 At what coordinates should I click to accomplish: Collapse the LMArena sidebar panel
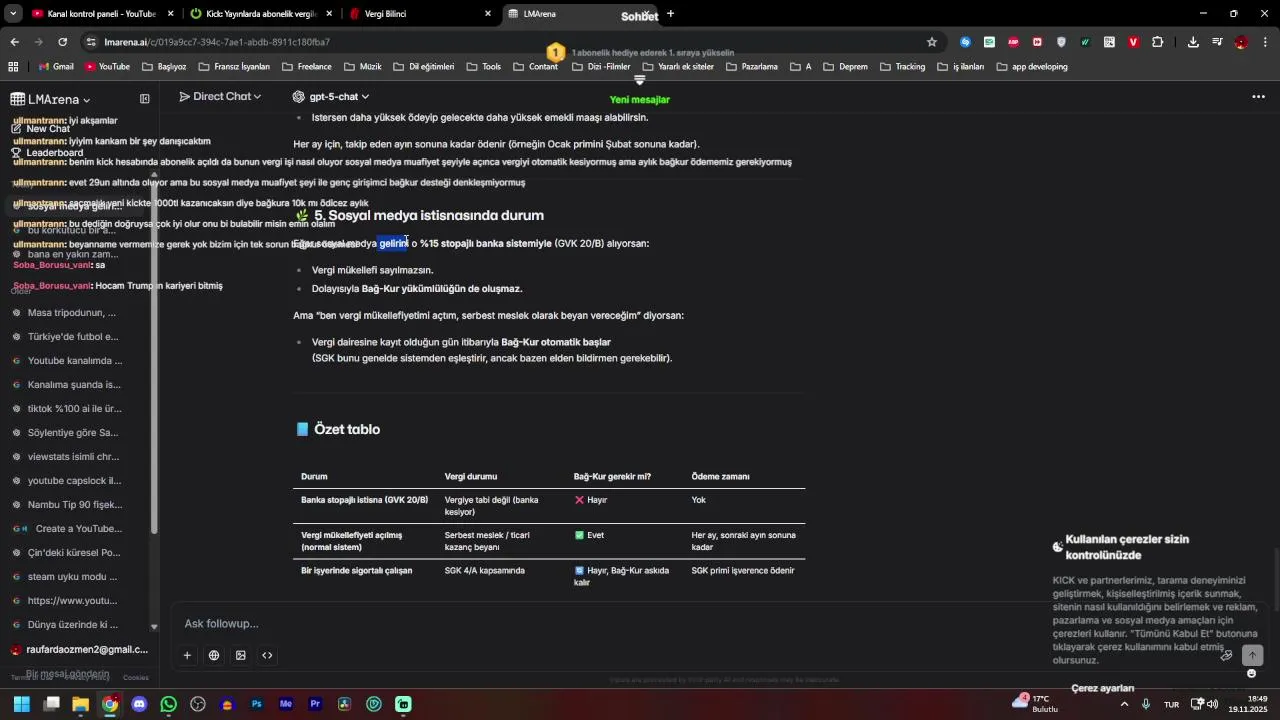pyautogui.click(x=145, y=99)
